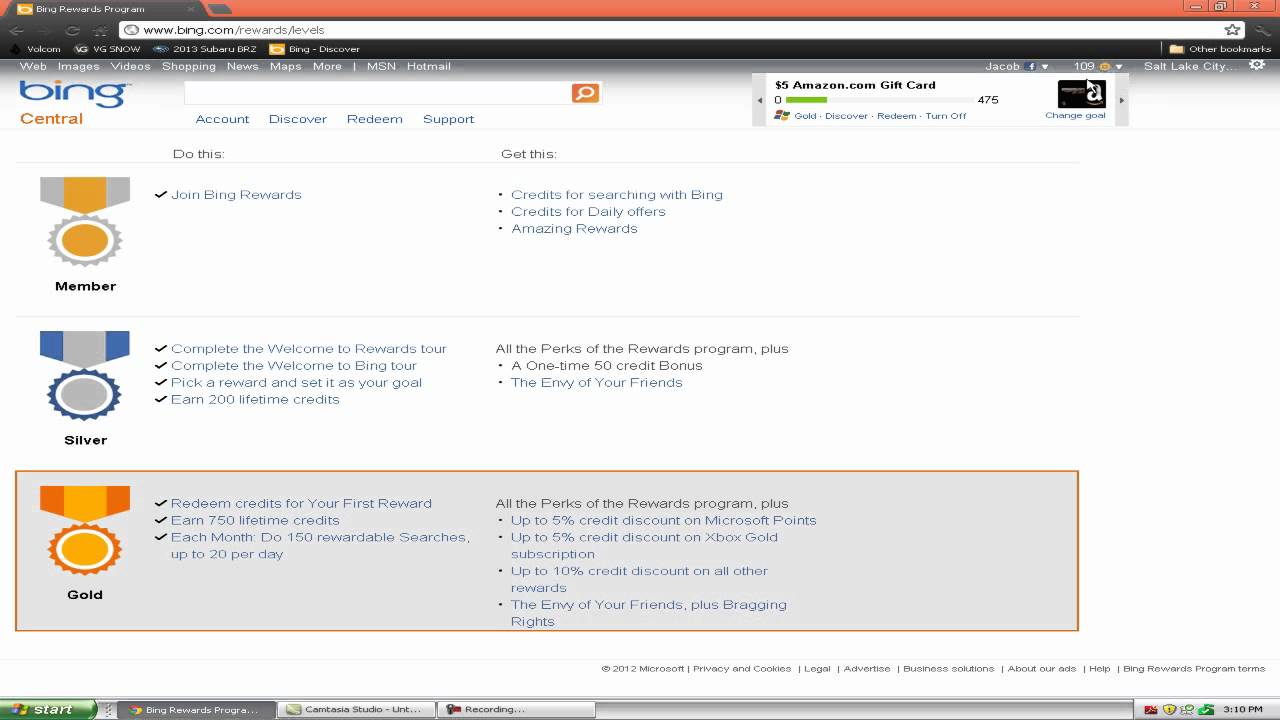Go to Images in Bing header
This screenshot has height=720, width=1280.
click(78, 66)
